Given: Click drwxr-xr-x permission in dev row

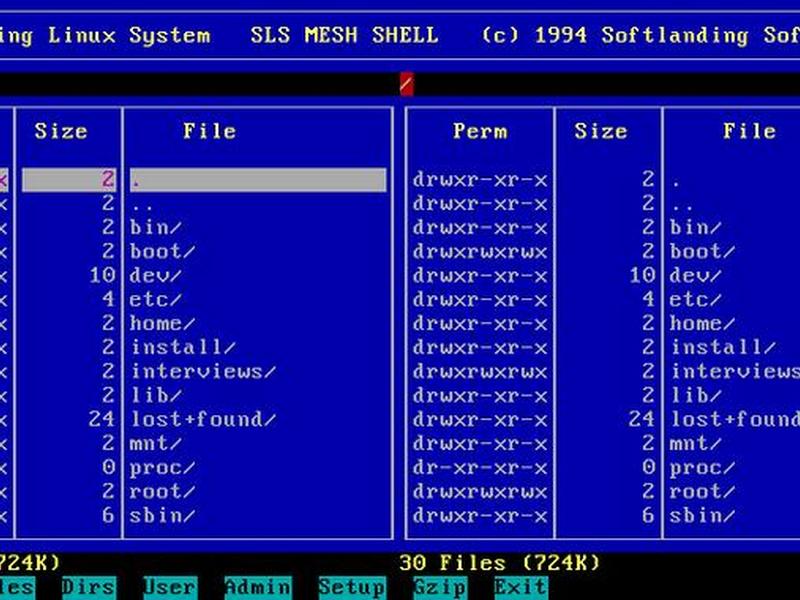Looking at the screenshot, I should (480, 276).
